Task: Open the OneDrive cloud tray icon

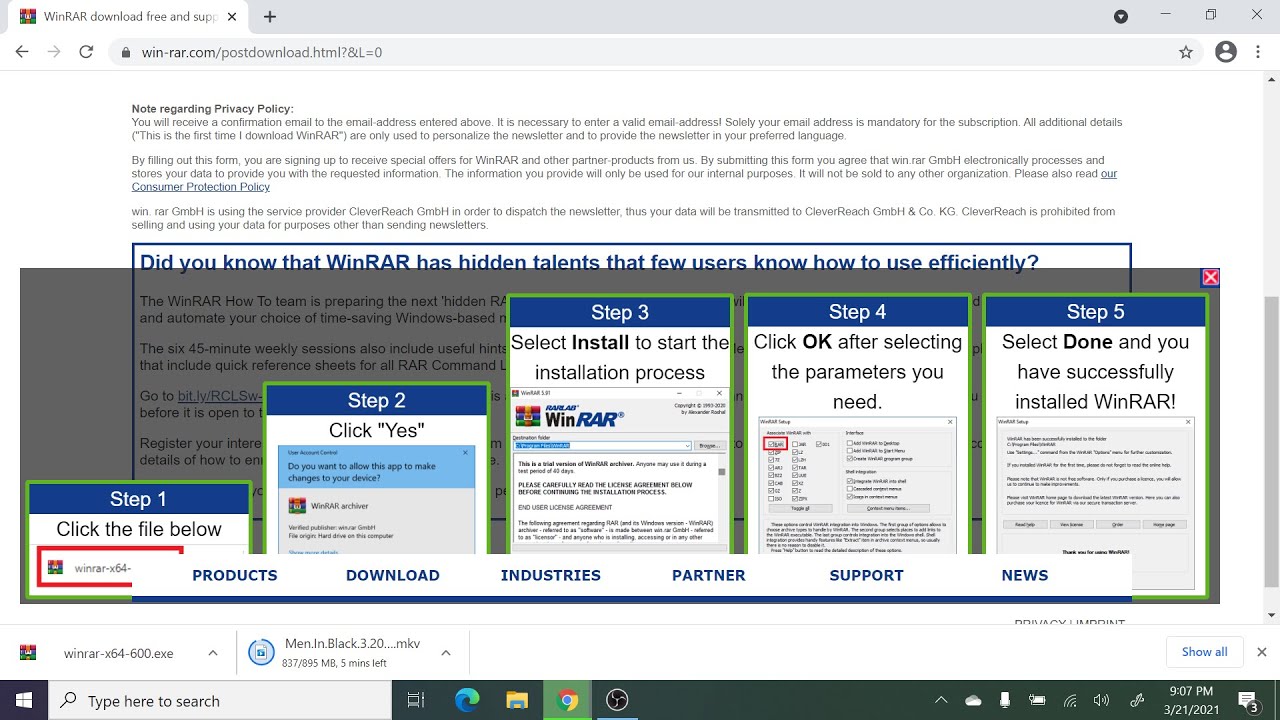Action: [973, 700]
